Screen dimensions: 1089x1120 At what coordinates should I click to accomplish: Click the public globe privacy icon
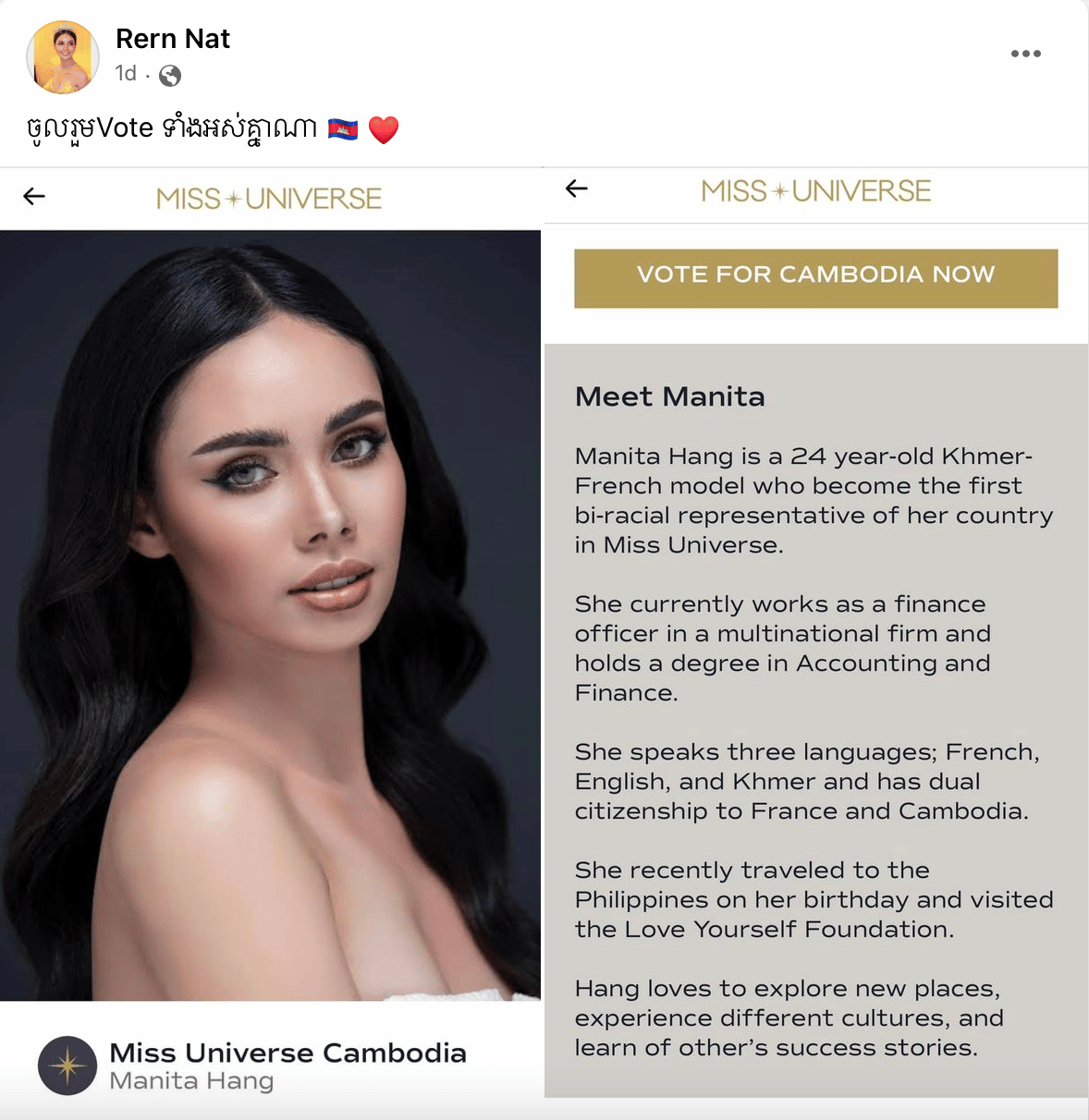tap(170, 75)
